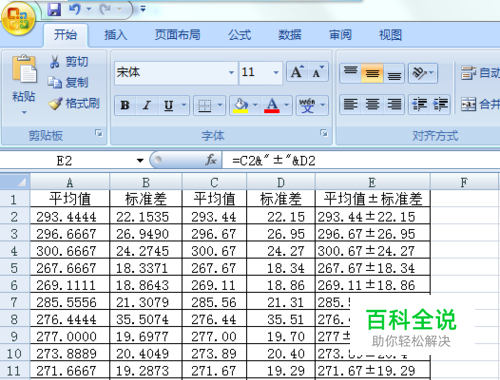Switch to the 插入 tab
Image resolution: width=500 pixels, height=380 pixels.
click(115, 35)
